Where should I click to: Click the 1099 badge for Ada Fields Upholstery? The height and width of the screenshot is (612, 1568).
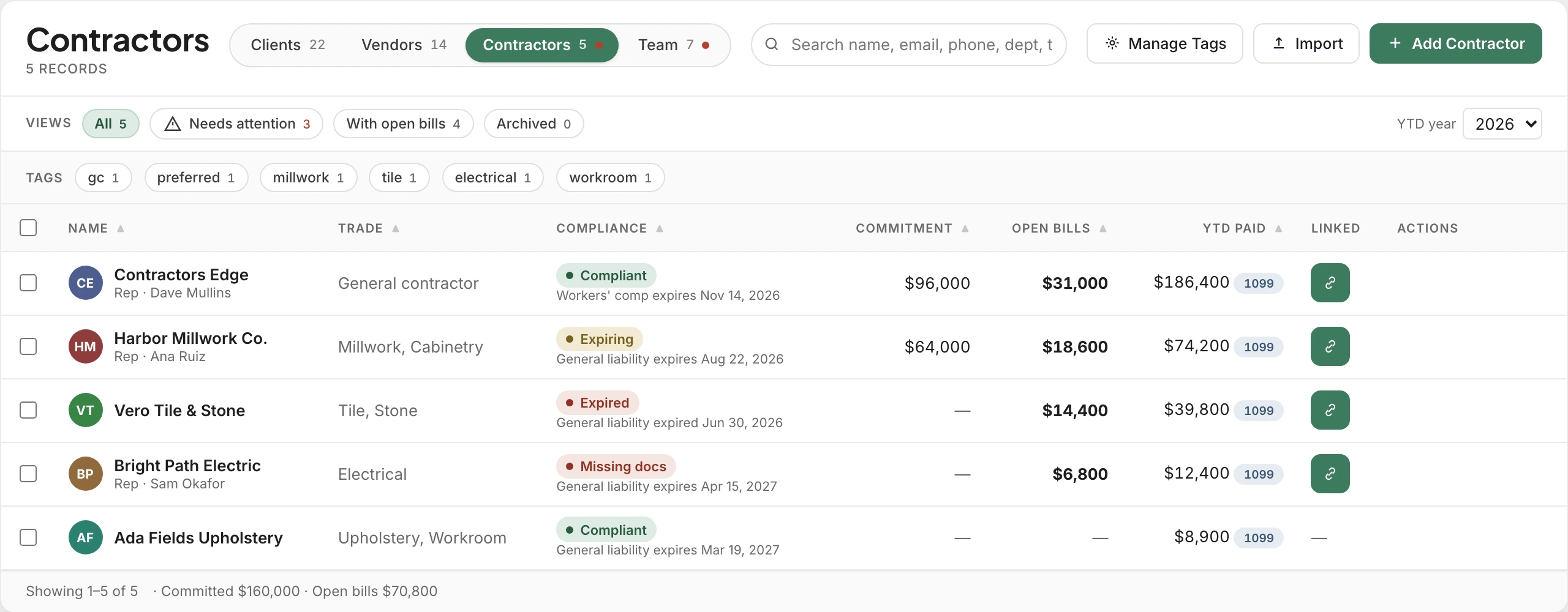(1259, 538)
